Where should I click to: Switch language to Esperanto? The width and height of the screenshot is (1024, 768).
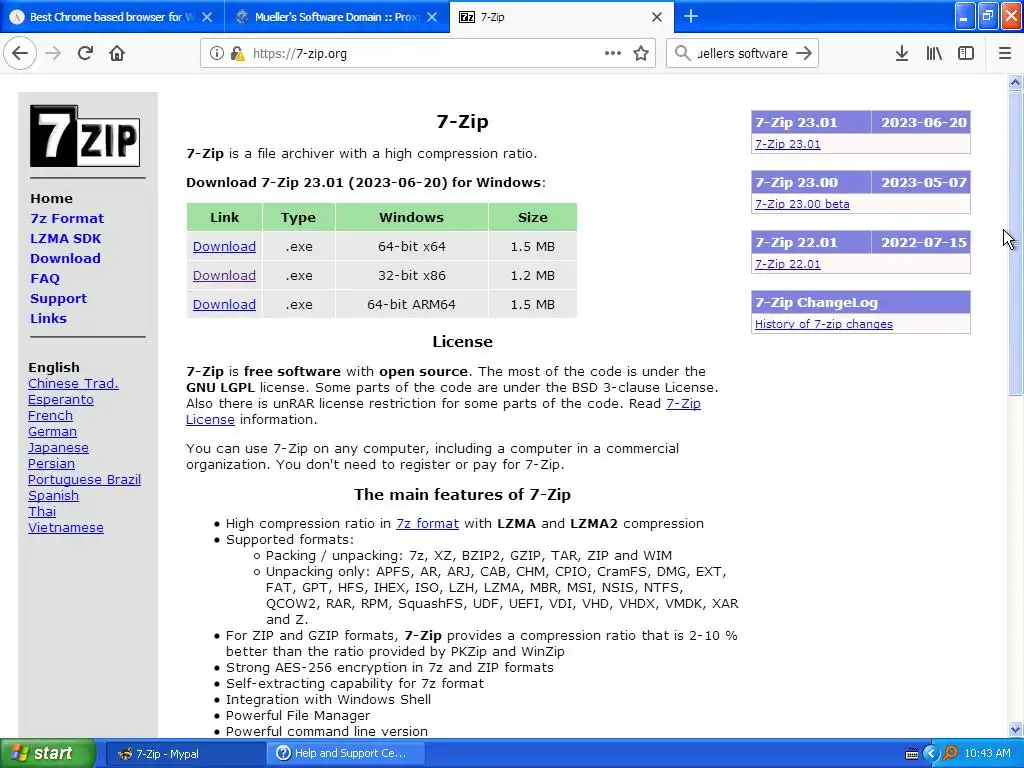tap(61, 400)
